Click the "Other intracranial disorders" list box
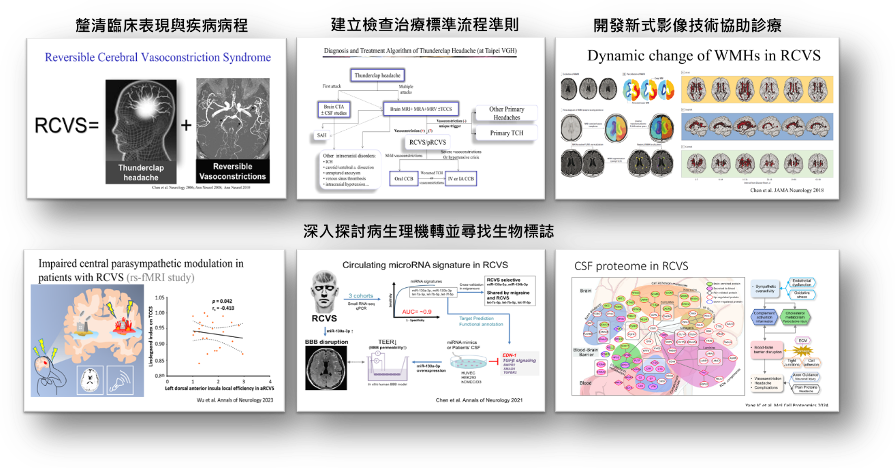 click(x=349, y=171)
